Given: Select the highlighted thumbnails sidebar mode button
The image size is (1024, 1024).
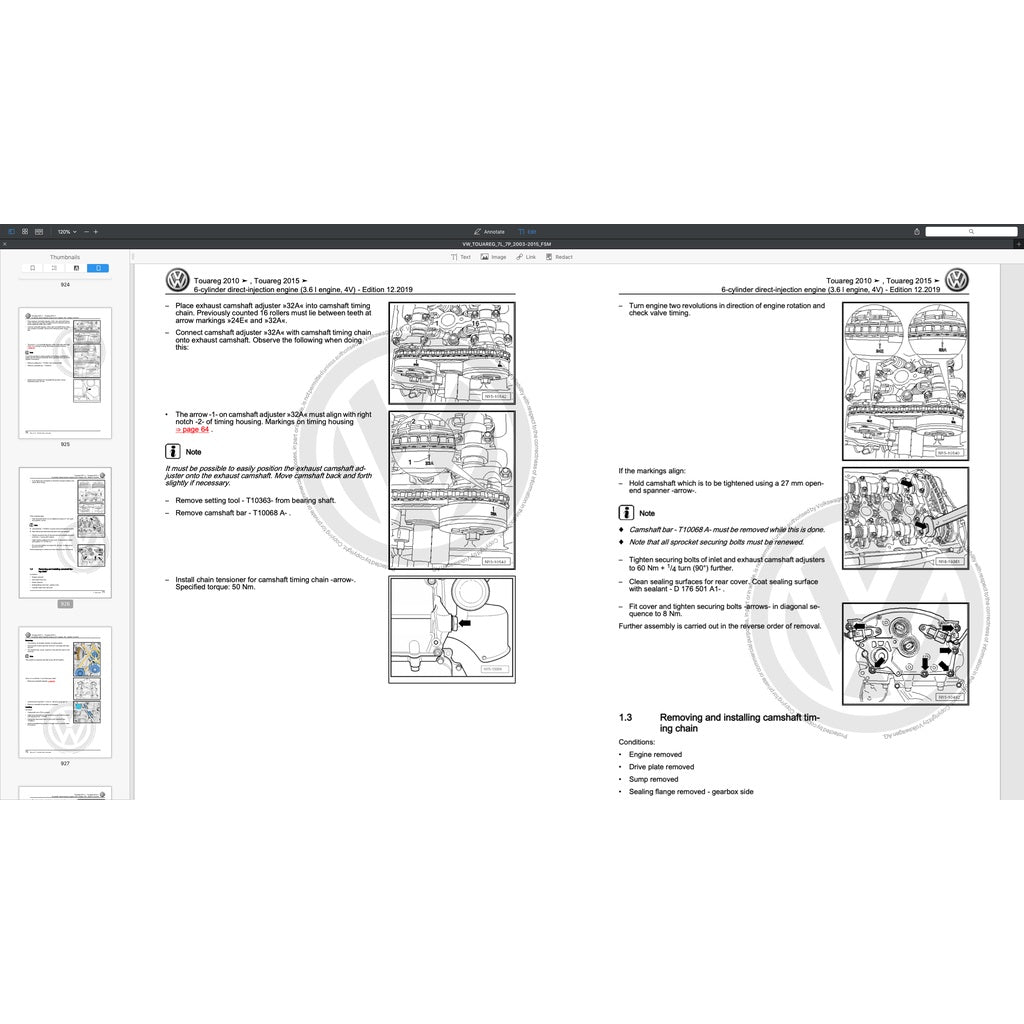Looking at the screenshot, I should coord(98,268).
